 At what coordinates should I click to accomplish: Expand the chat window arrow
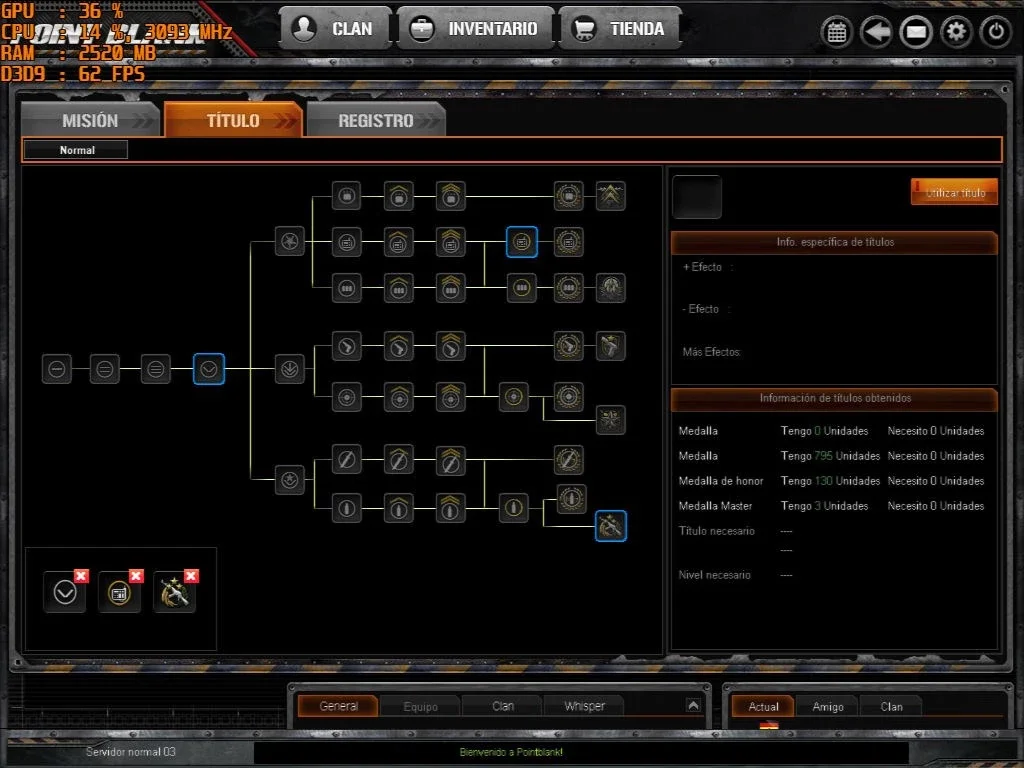[x=694, y=705]
